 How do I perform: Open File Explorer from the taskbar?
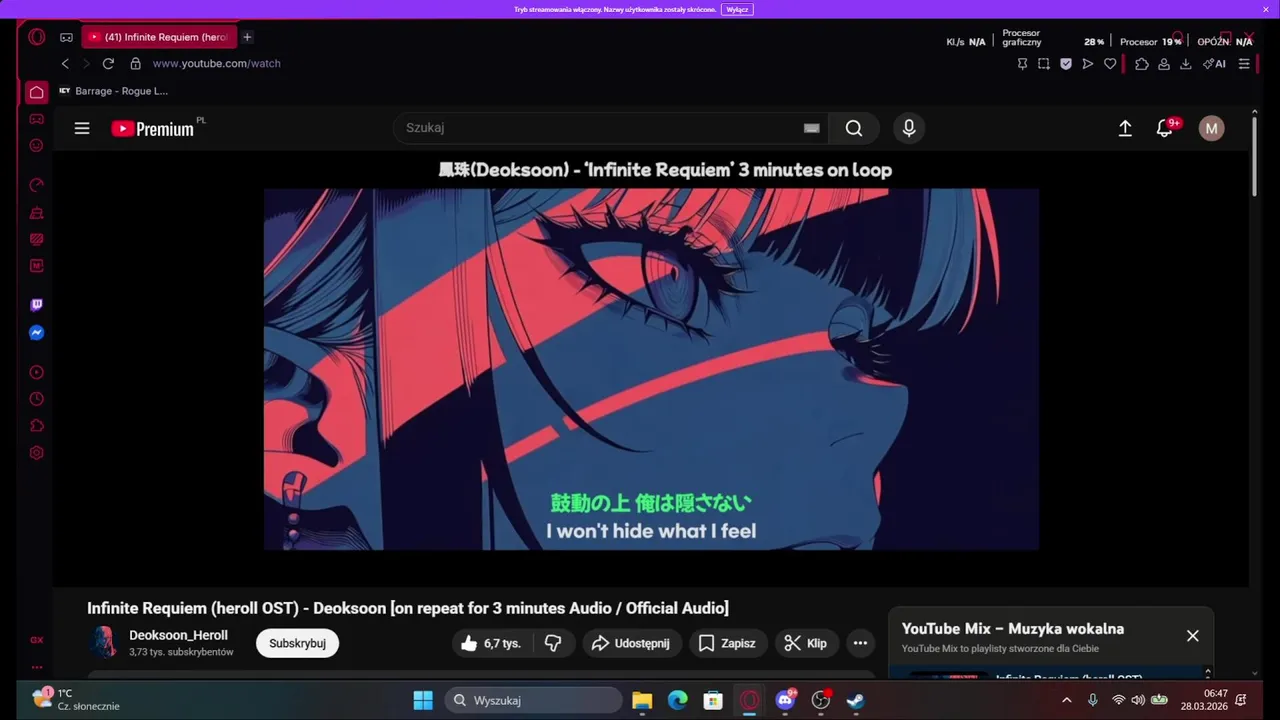(642, 700)
